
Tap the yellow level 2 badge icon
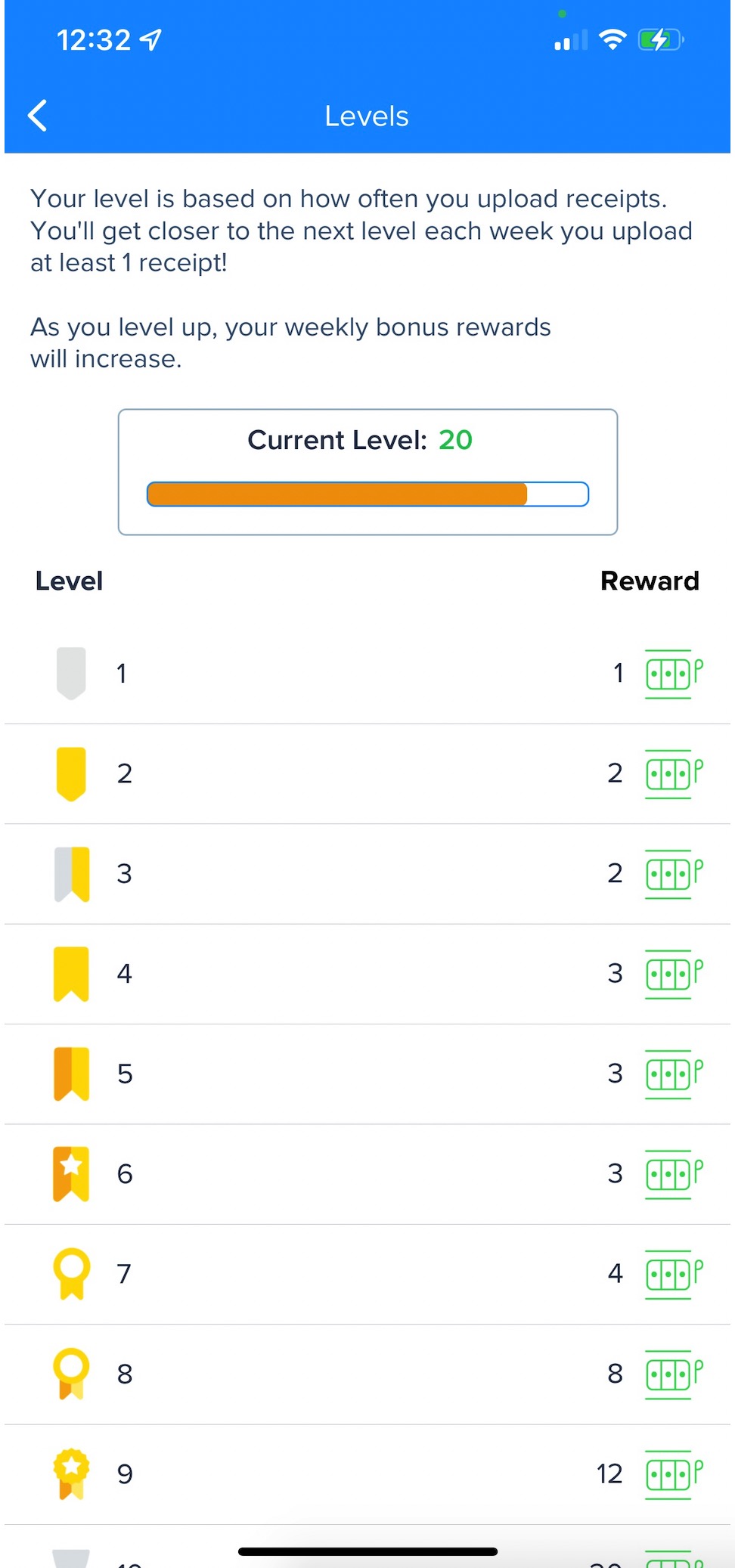click(71, 773)
